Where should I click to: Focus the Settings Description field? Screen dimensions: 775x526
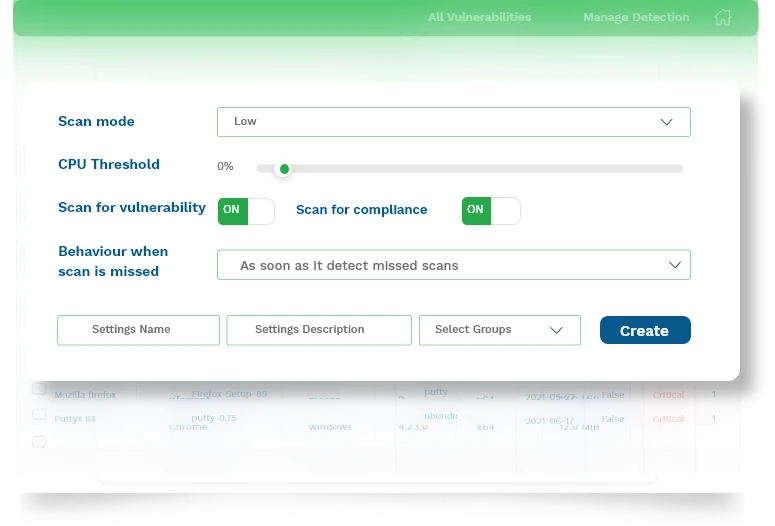point(319,330)
